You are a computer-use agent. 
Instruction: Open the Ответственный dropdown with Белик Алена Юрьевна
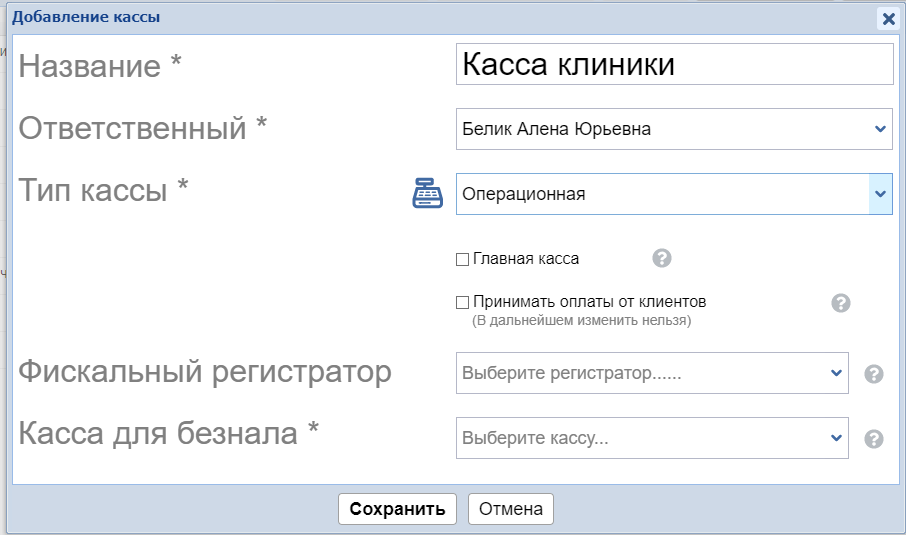673,129
